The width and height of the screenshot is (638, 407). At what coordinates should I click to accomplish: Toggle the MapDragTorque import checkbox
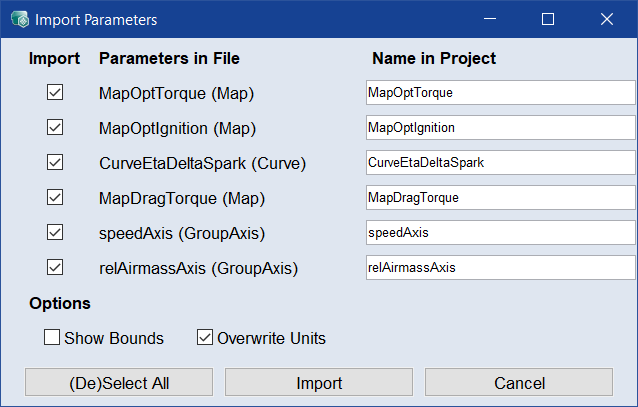click(x=55, y=197)
